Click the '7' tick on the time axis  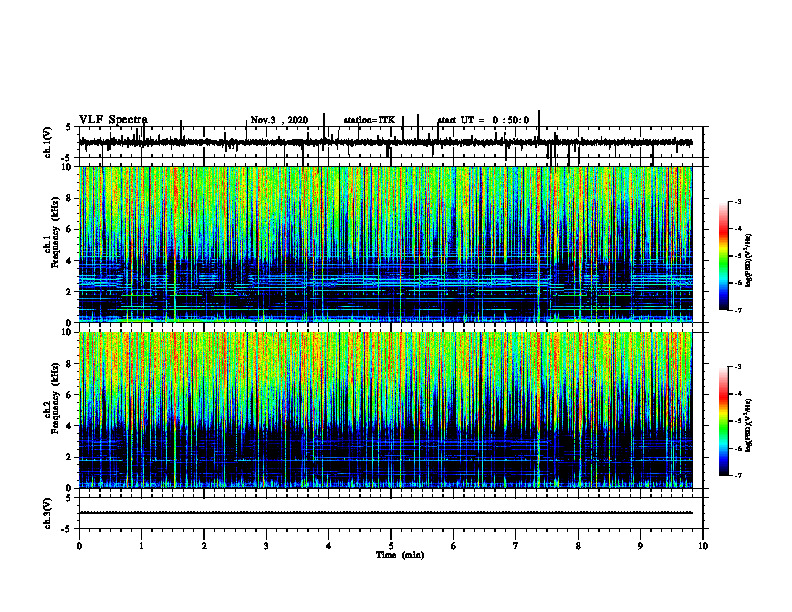click(x=516, y=546)
